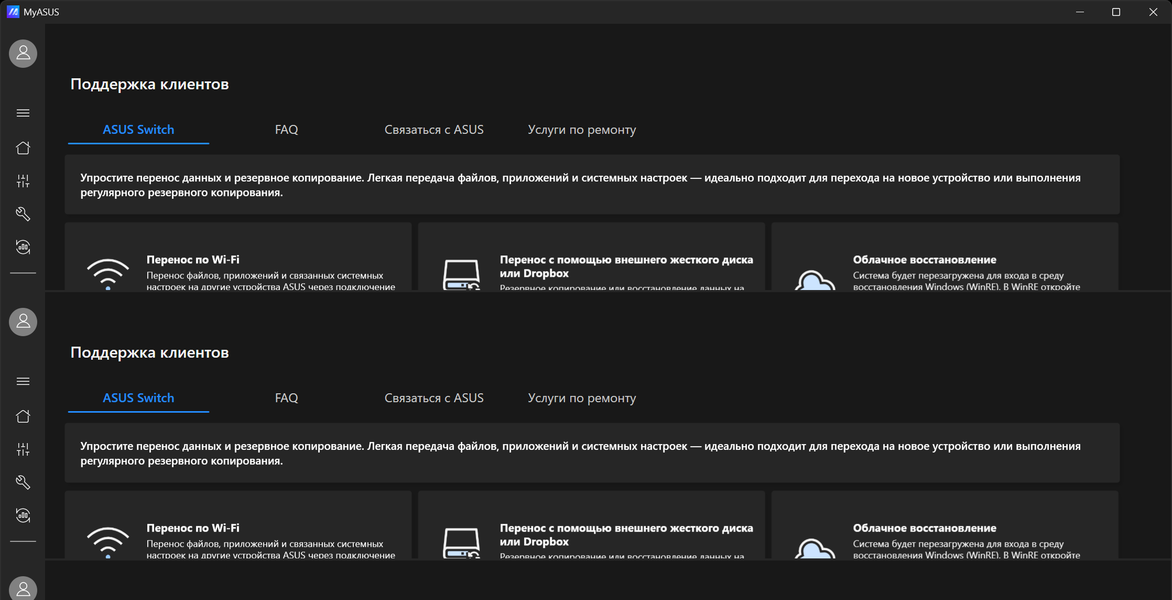1172x600 pixels.
Task: Select upper Перенос по Wi-Fi card title
Action: (x=193, y=259)
